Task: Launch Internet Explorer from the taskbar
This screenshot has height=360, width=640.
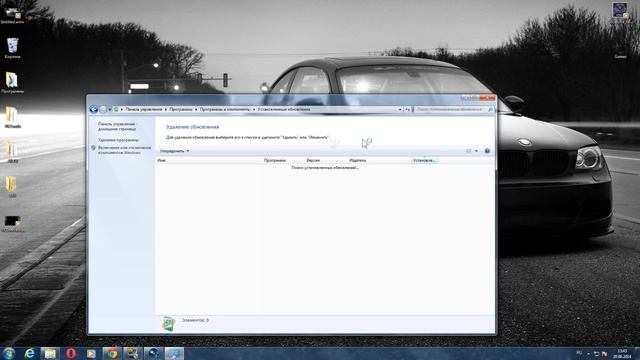Action: (30, 353)
